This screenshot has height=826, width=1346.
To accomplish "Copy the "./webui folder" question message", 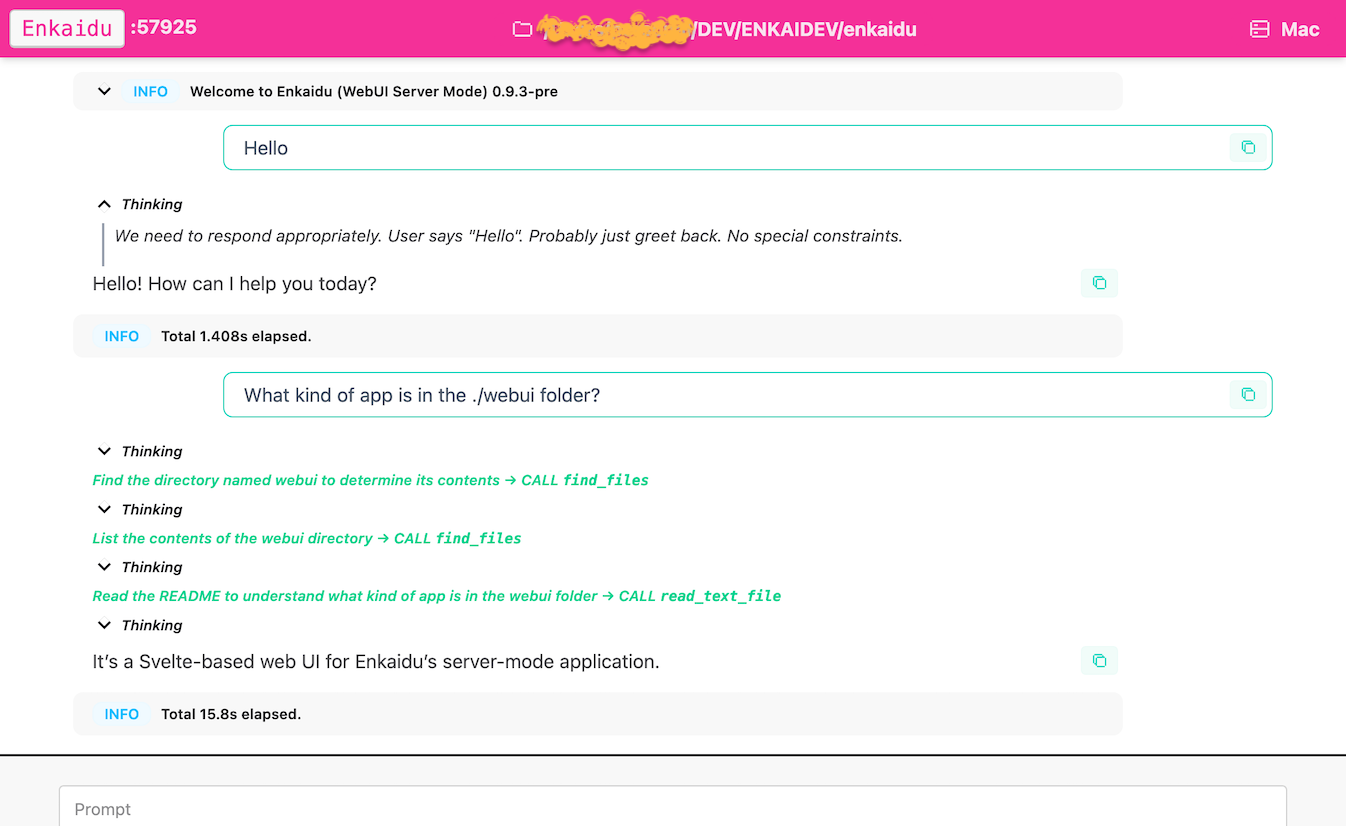I will pyautogui.click(x=1248, y=394).
